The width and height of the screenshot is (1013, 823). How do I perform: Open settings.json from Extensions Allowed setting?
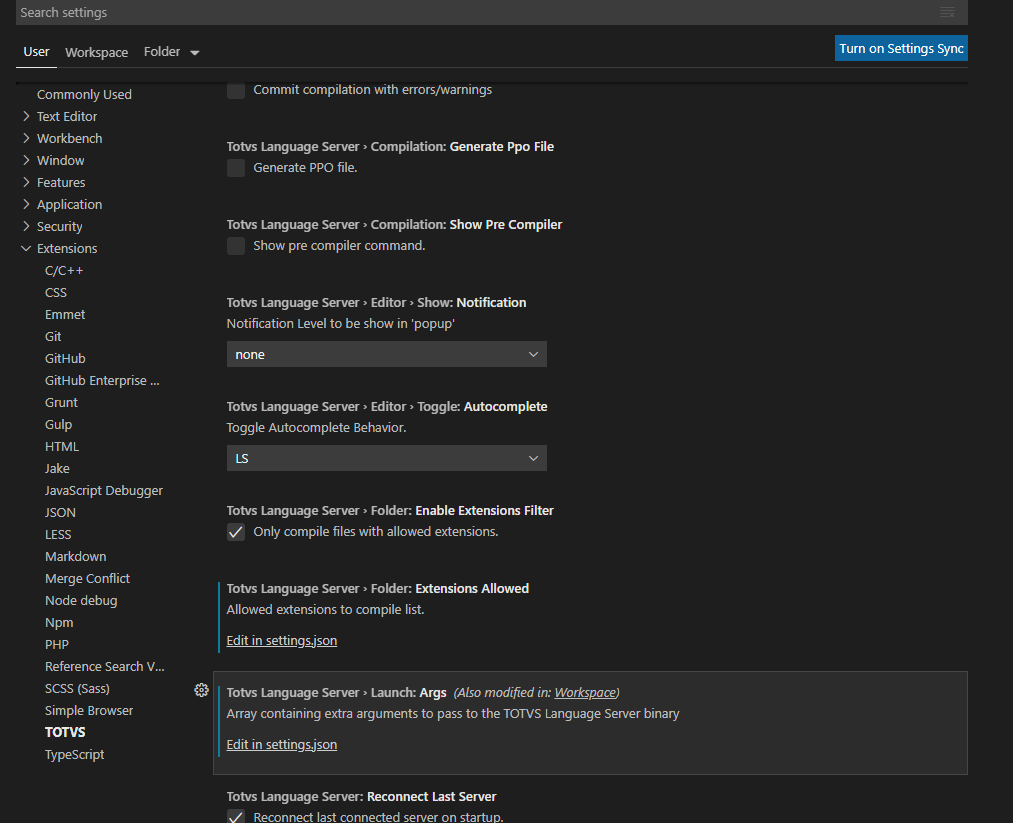(x=281, y=640)
